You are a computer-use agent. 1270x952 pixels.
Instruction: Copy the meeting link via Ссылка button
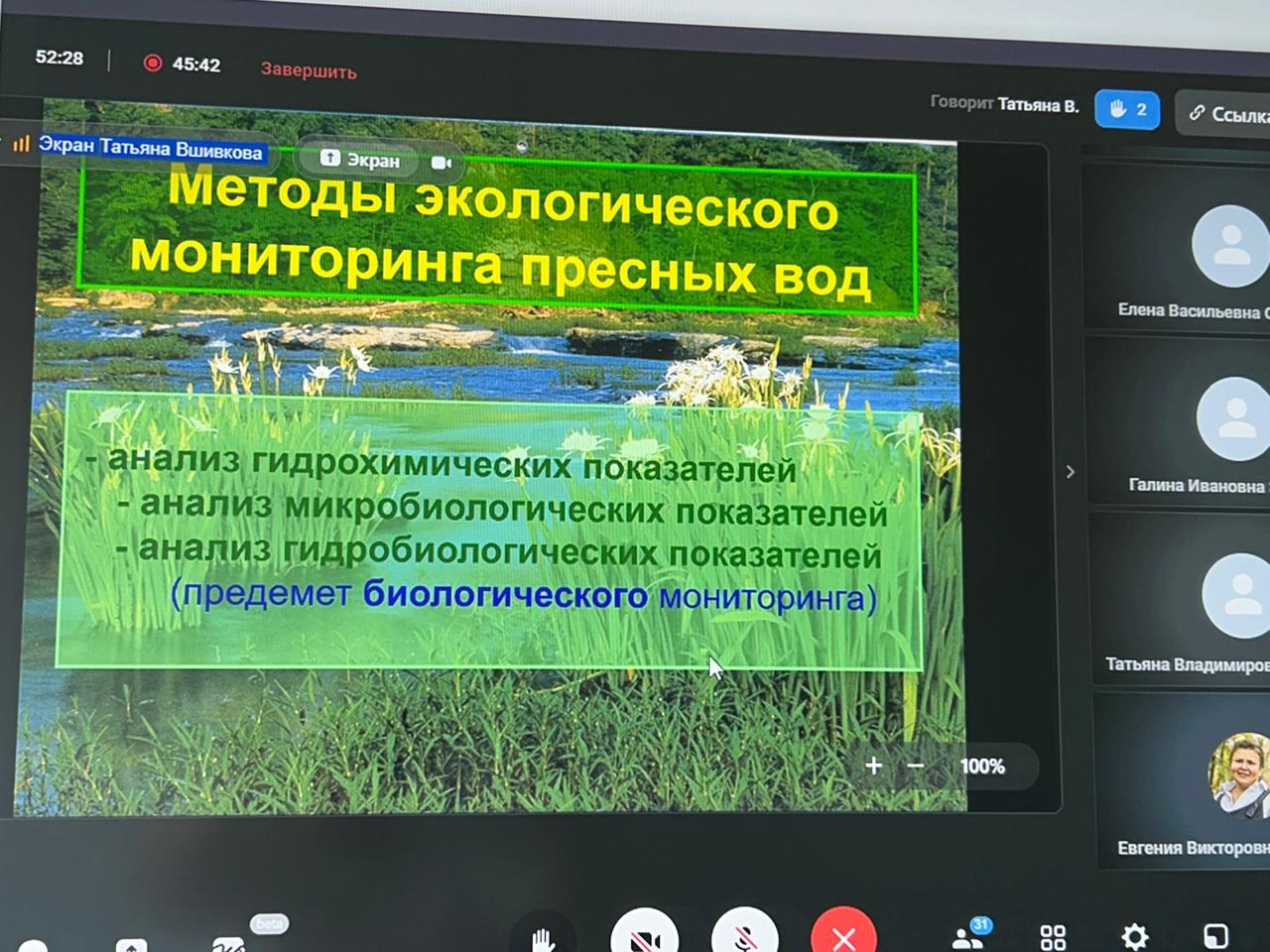(x=1226, y=113)
